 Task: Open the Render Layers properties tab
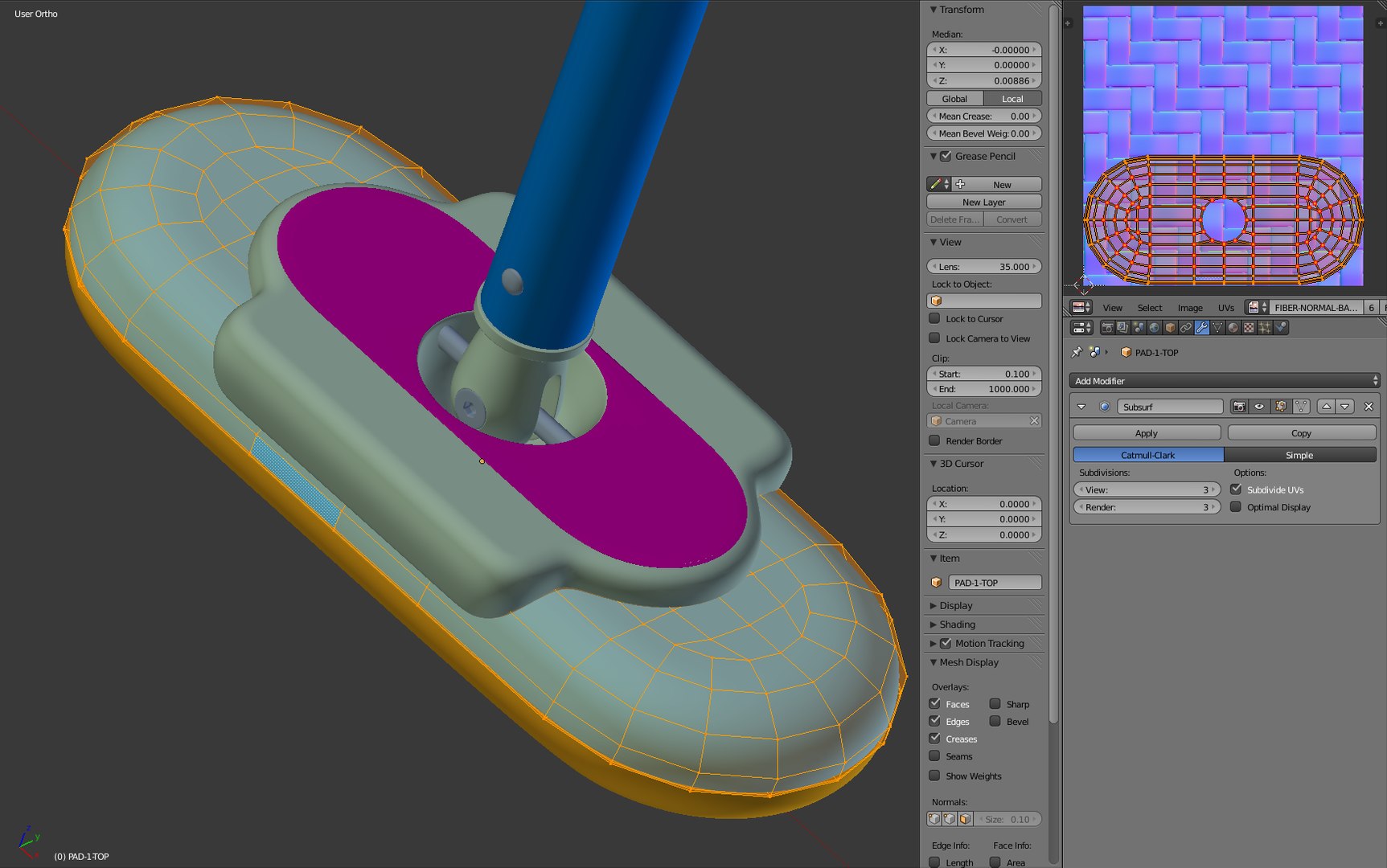1123,327
